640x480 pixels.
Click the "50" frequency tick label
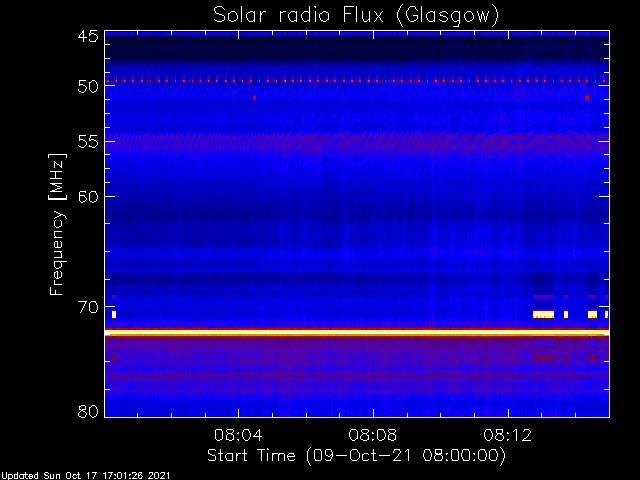coord(88,86)
